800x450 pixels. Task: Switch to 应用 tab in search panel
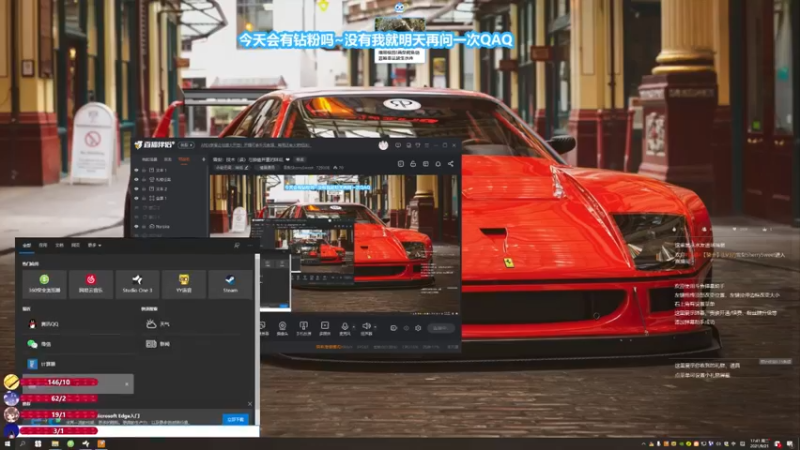(43, 245)
